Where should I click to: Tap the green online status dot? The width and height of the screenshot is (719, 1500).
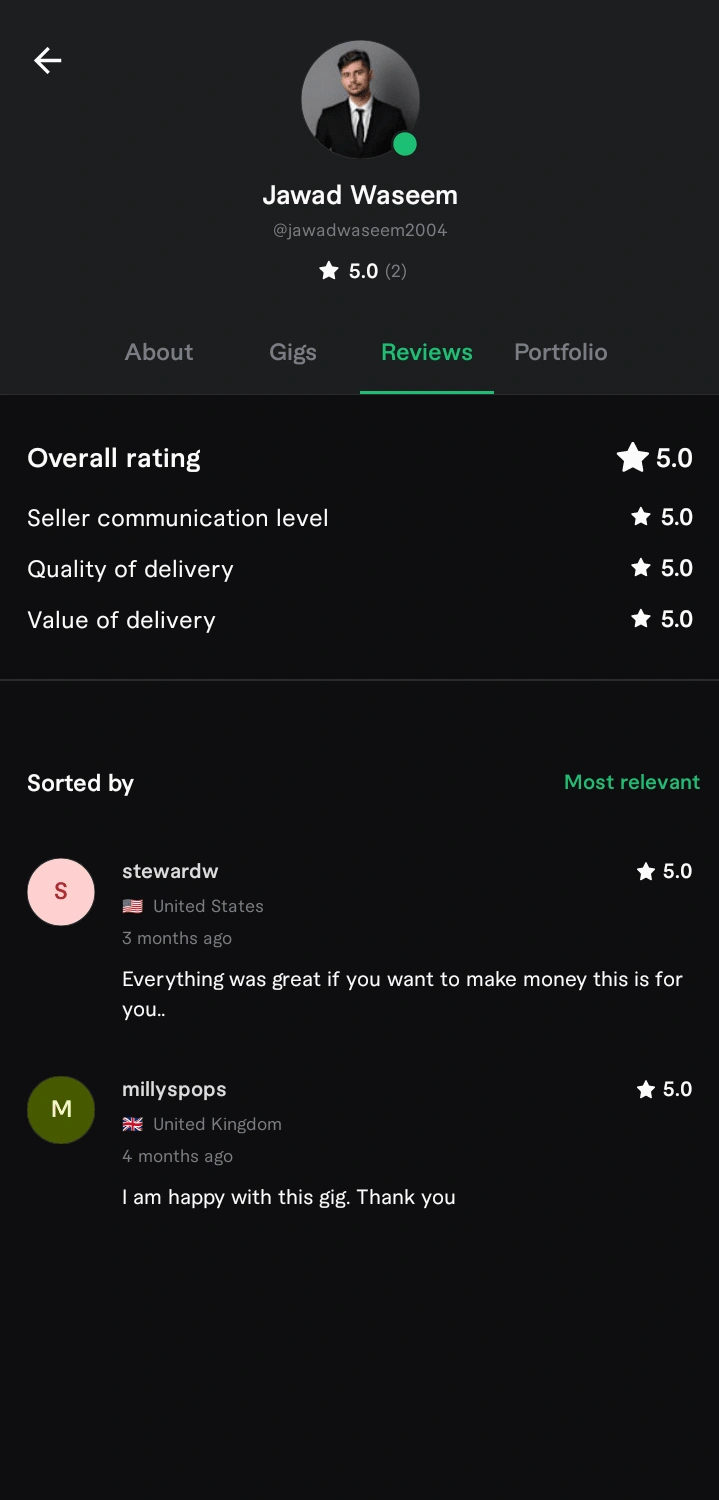click(x=404, y=144)
